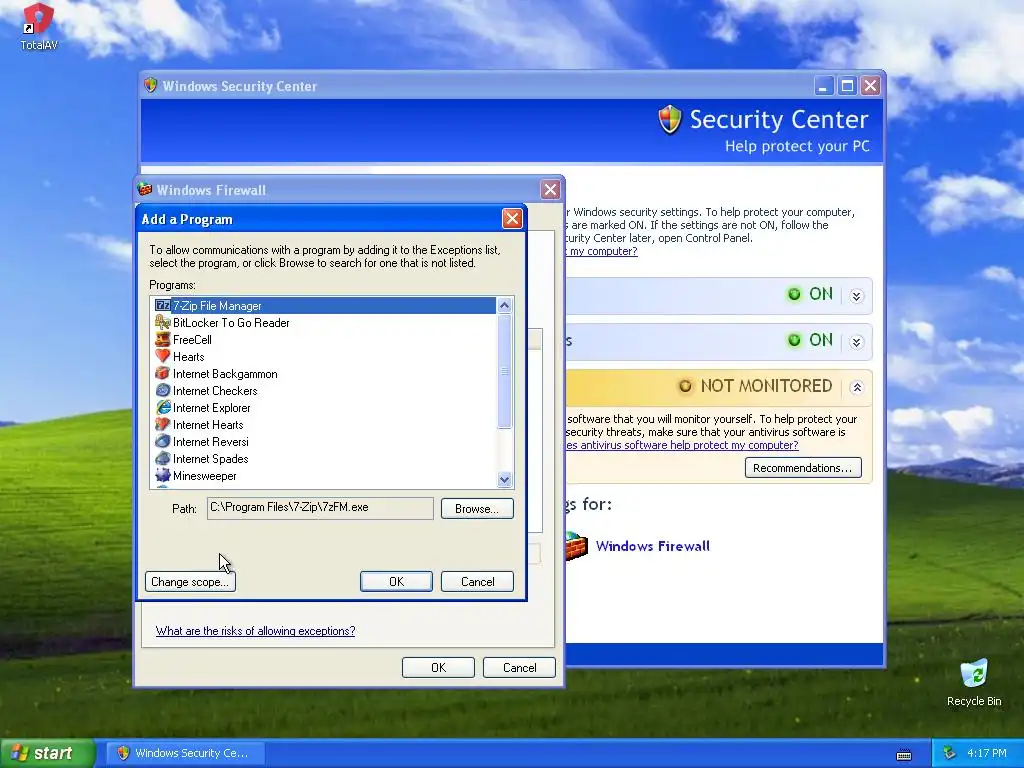Confirm Add a Program with OK
The image size is (1024, 768).
pyautogui.click(x=396, y=582)
